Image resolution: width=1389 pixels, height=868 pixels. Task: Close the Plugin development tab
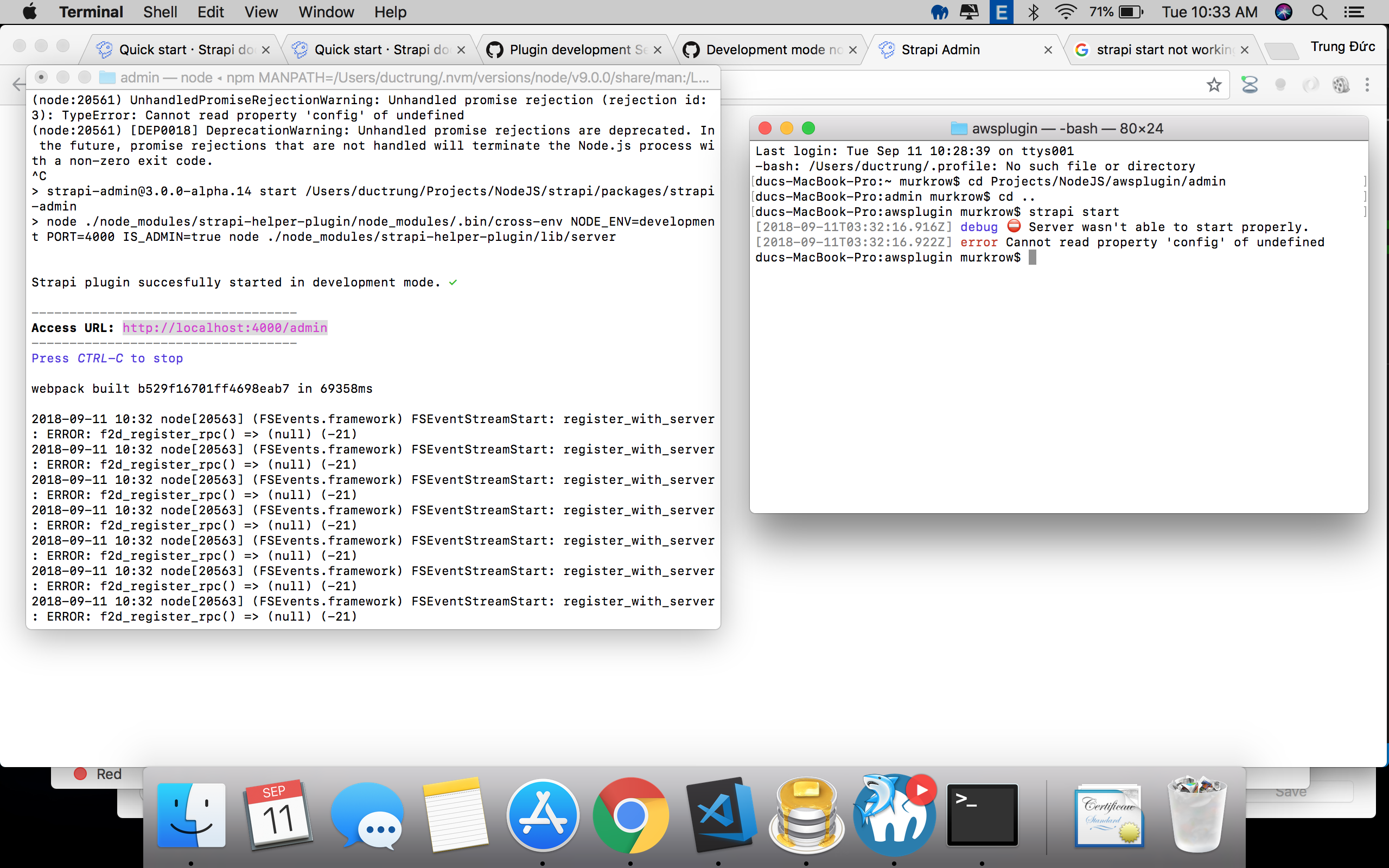657,50
